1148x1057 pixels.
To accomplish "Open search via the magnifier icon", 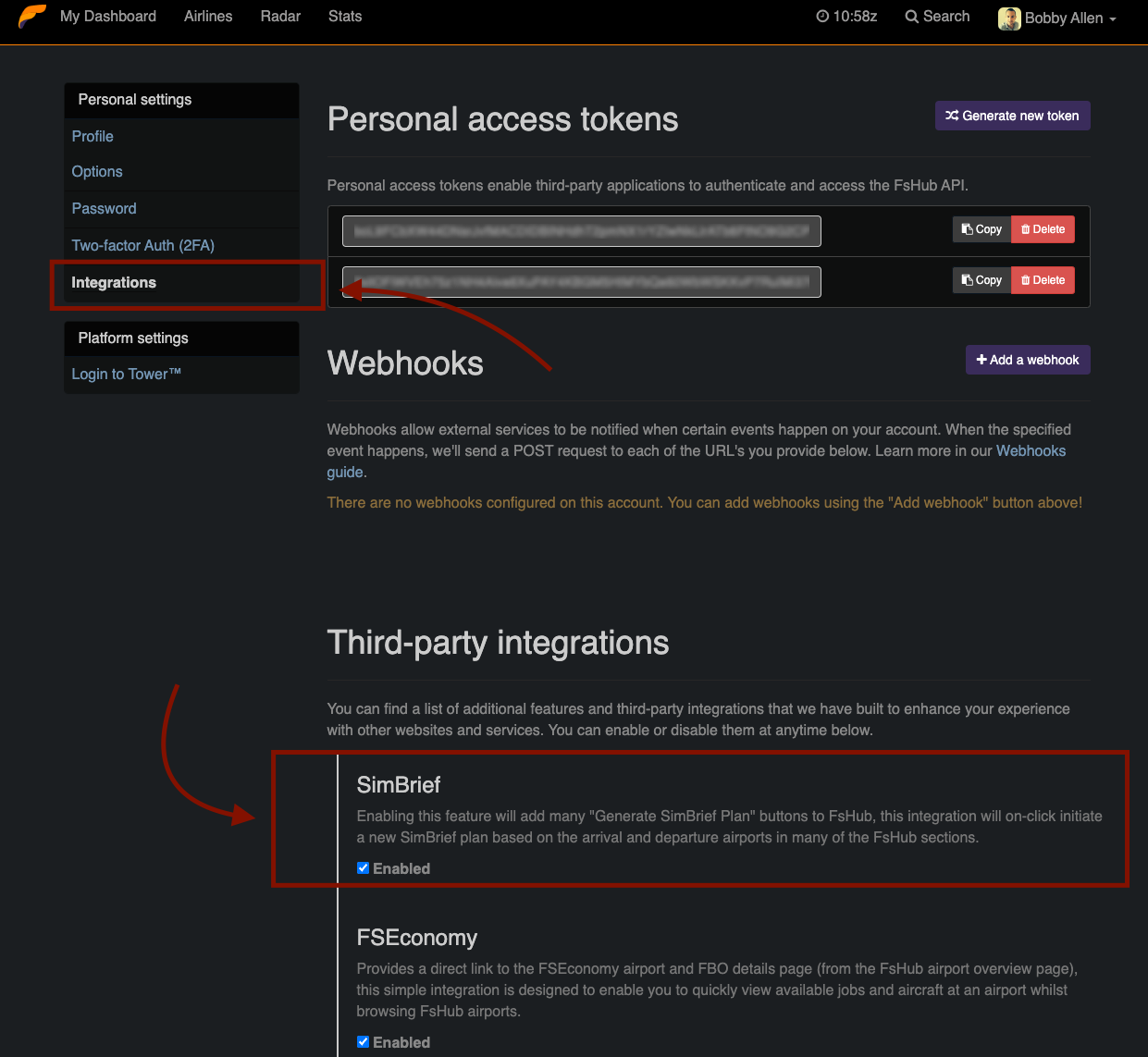I will [x=910, y=16].
